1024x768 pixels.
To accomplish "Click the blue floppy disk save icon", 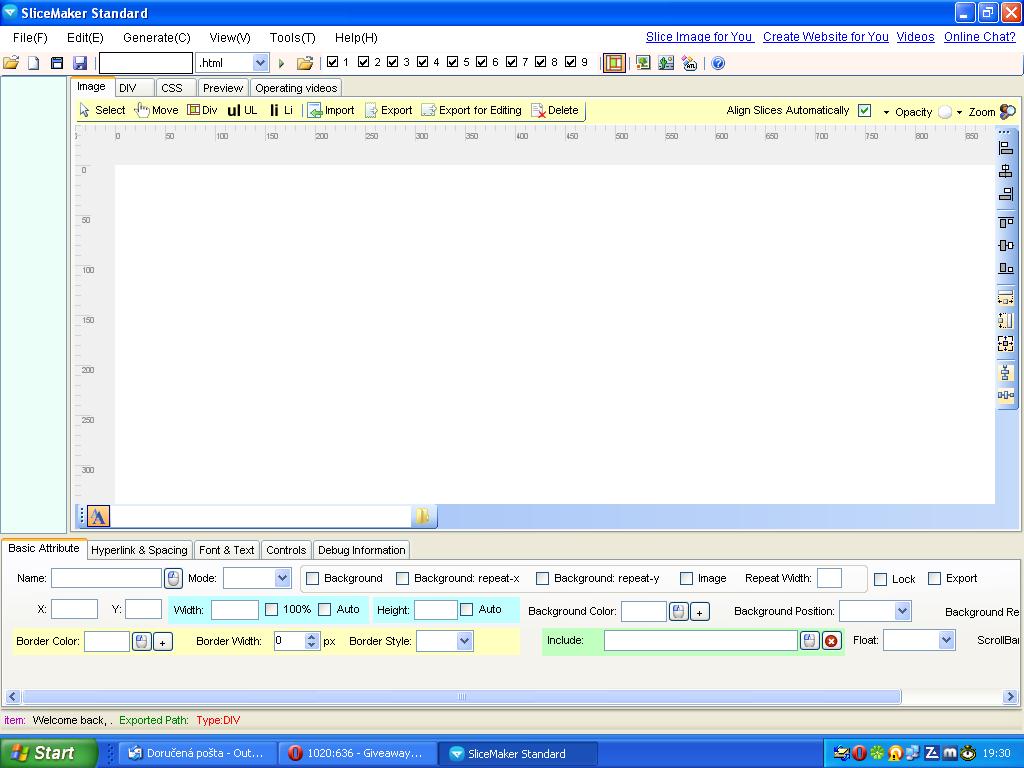I will (x=80, y=63).
